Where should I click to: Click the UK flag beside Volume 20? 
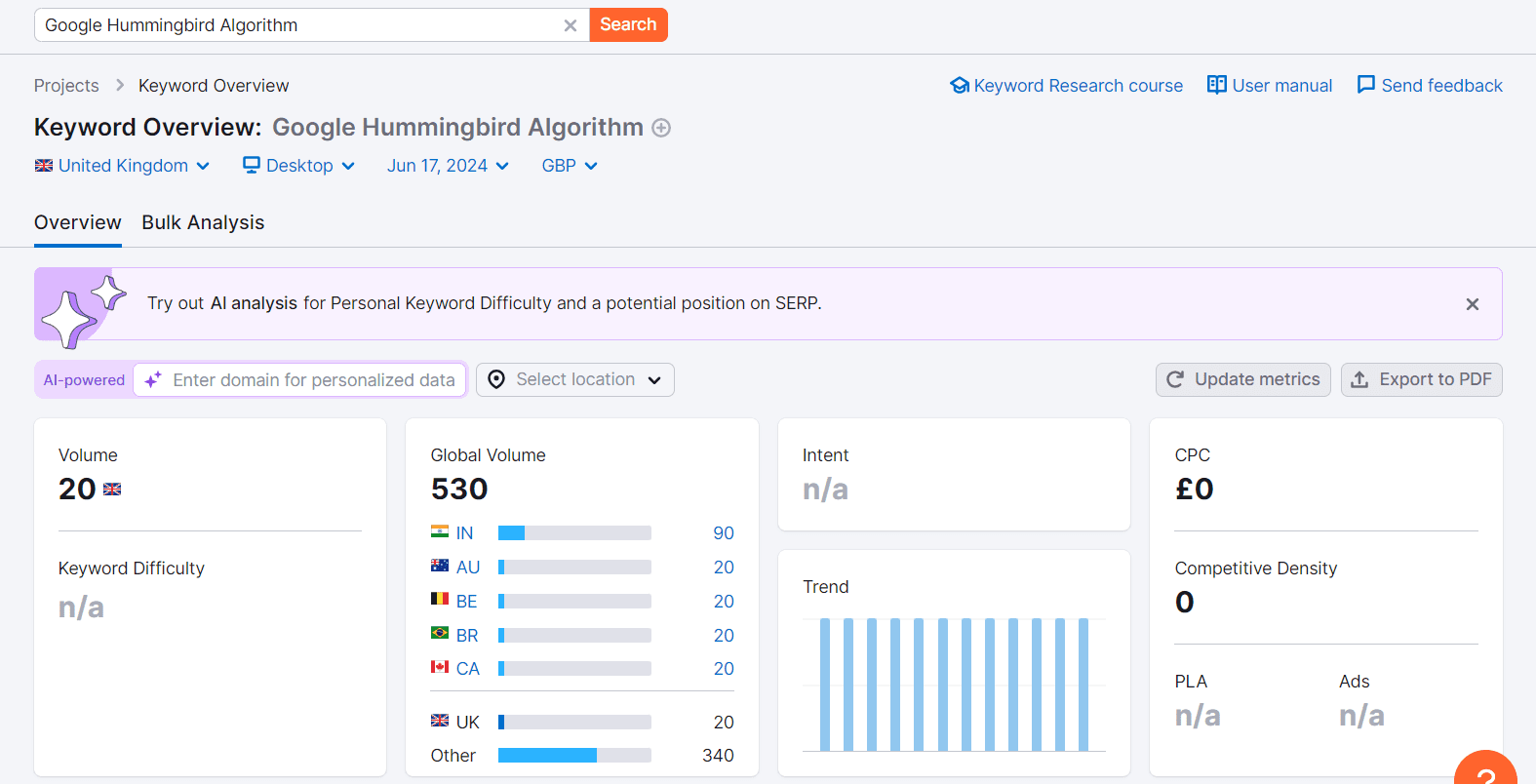point(112,490)
